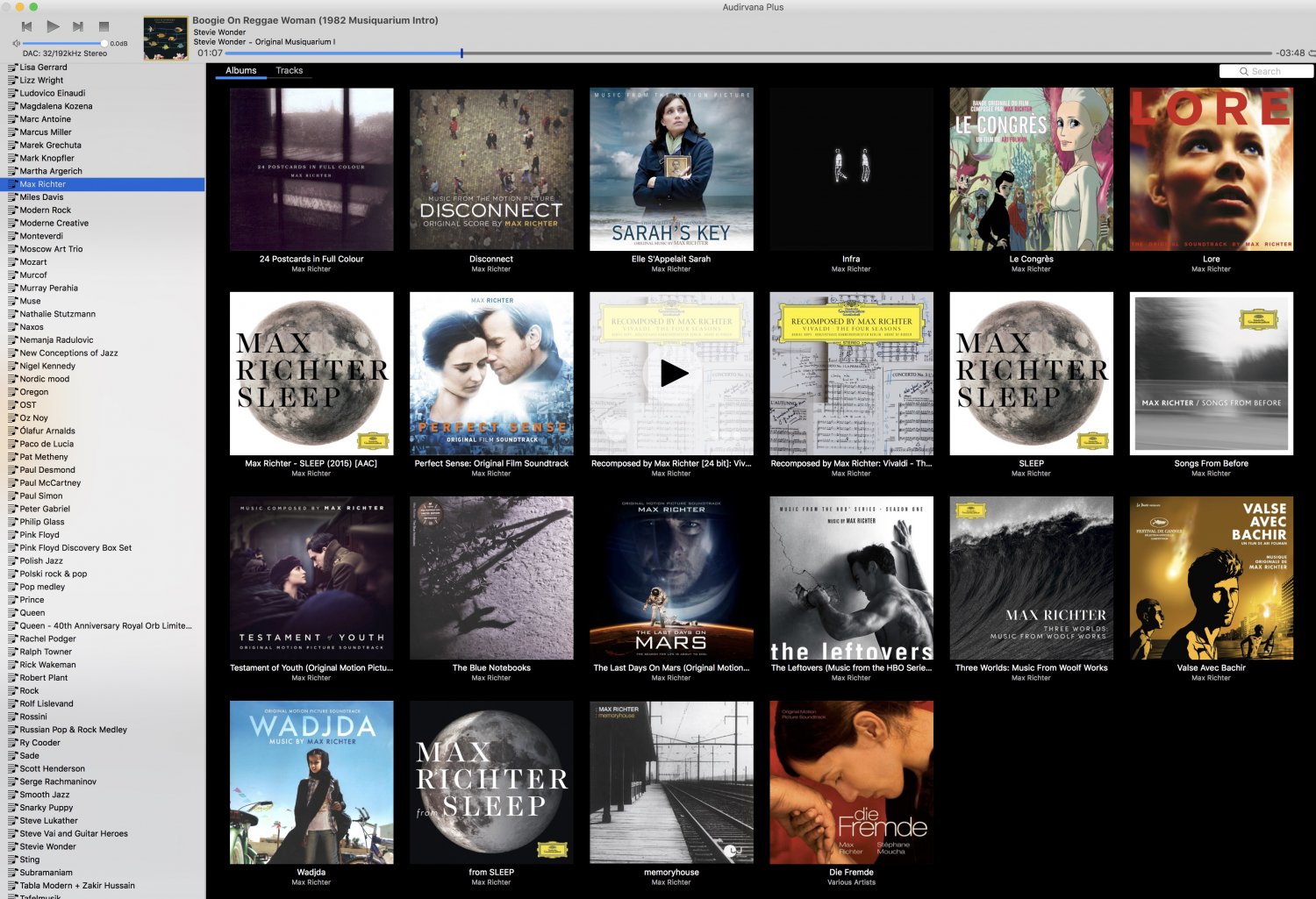Select 'Tabla Modern + Zakir Hussain' in the sidebar
Screen dimensions: 1316x899
[103, 886]
